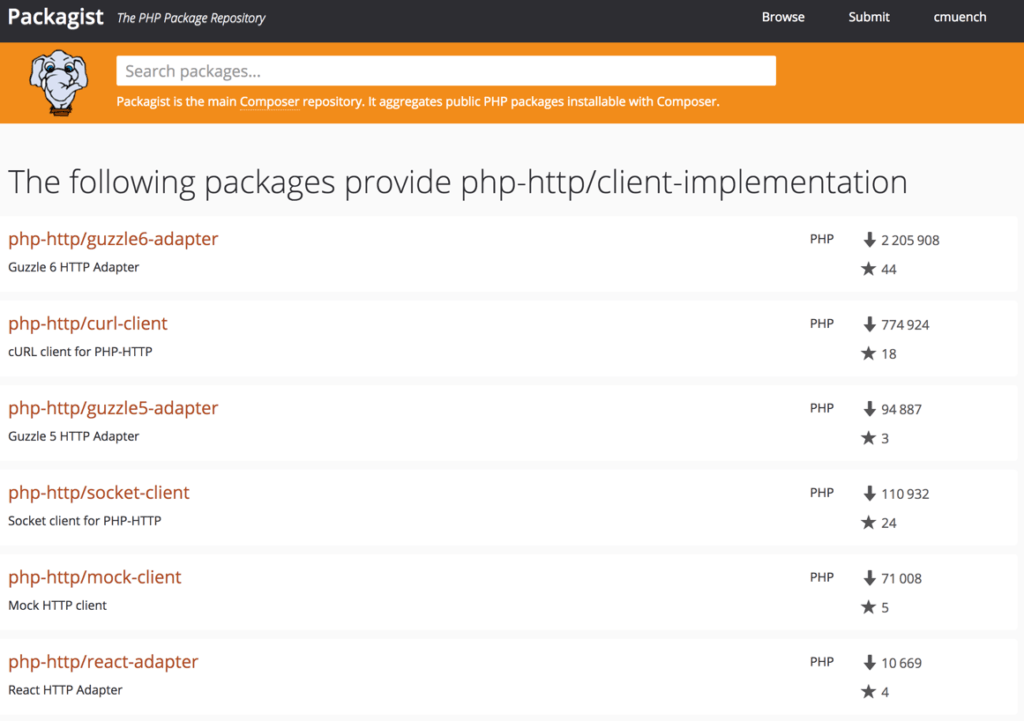Open the cmuench account menu
This screenshot has width=1024, height=721.
959,16
